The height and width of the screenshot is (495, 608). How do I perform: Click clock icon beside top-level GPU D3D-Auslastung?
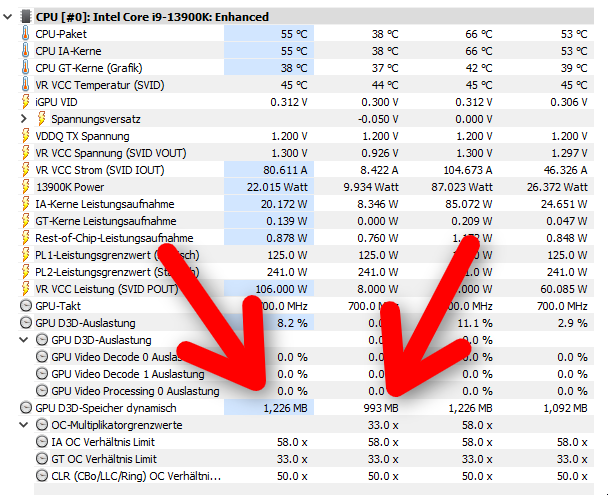[x=26, y=323]
